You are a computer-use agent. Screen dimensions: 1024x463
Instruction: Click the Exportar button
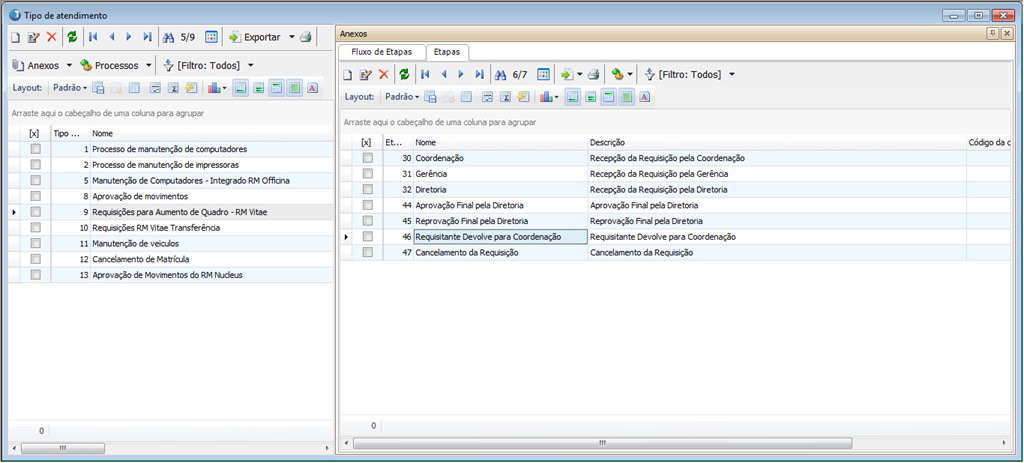255,37
